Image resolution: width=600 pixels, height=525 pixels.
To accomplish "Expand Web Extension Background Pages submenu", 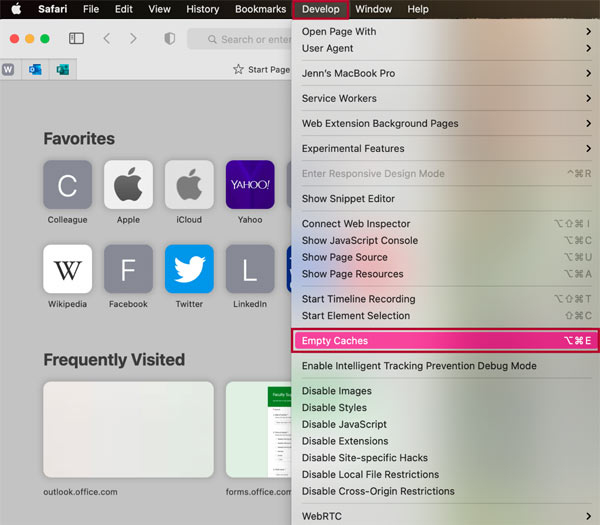I will coord(445,123).
